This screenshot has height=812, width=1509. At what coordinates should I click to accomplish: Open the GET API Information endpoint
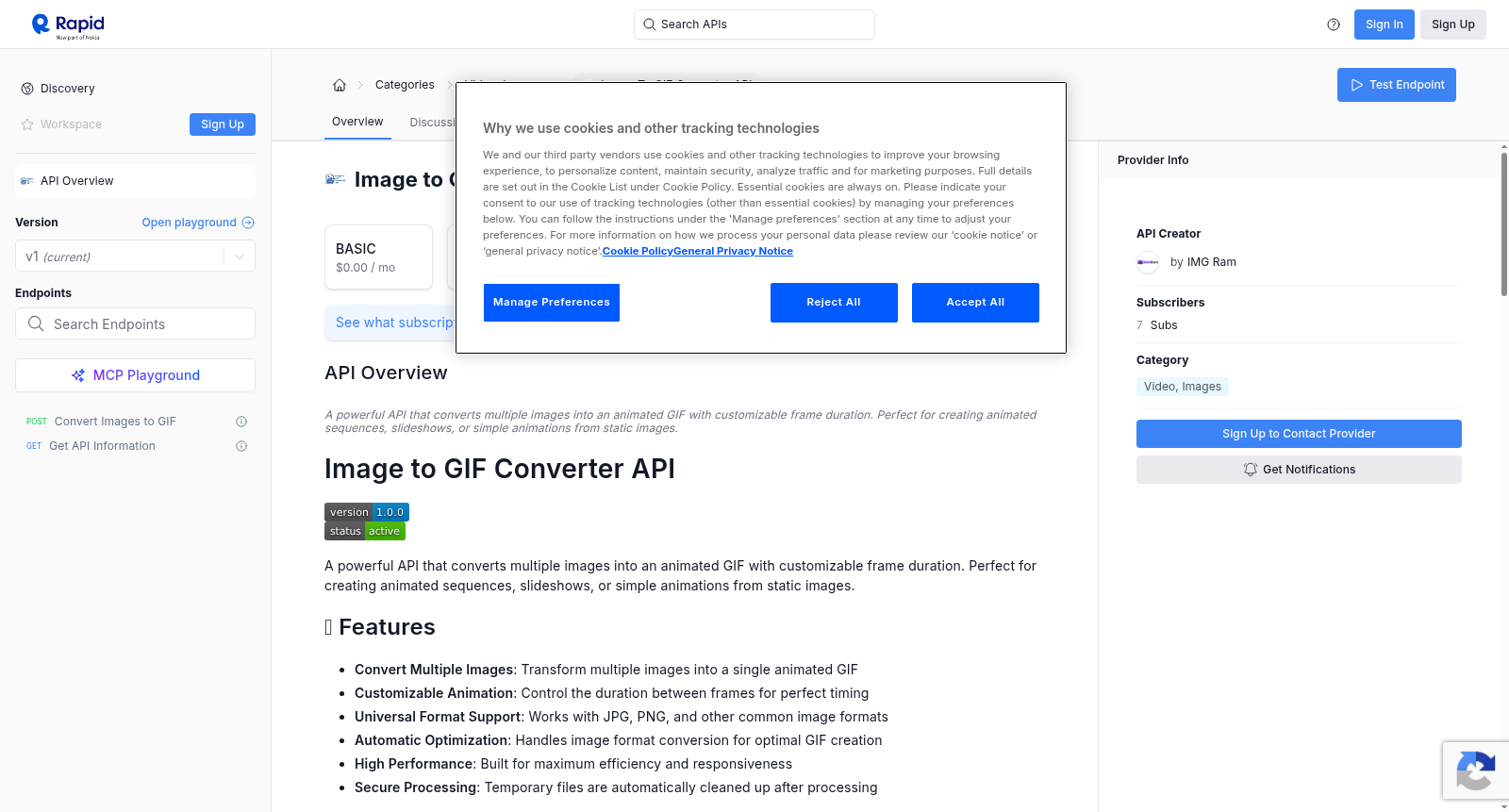click(x=102, y=446)
